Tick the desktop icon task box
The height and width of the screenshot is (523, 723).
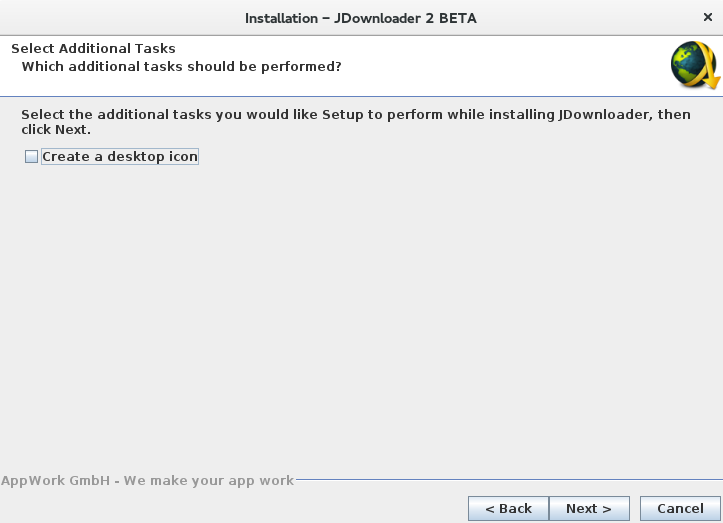[x=31, y=157]
